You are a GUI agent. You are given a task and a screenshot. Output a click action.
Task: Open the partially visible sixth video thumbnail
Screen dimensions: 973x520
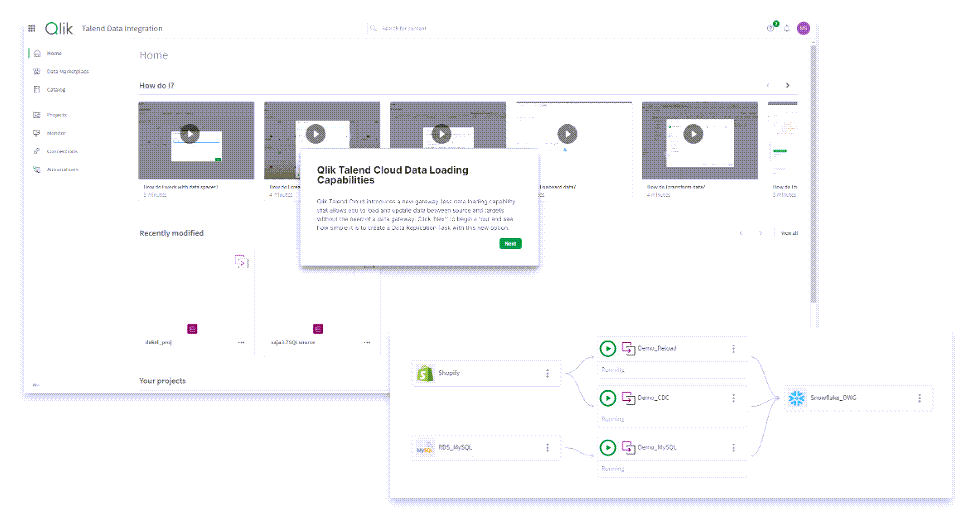(x=783, y=141)
